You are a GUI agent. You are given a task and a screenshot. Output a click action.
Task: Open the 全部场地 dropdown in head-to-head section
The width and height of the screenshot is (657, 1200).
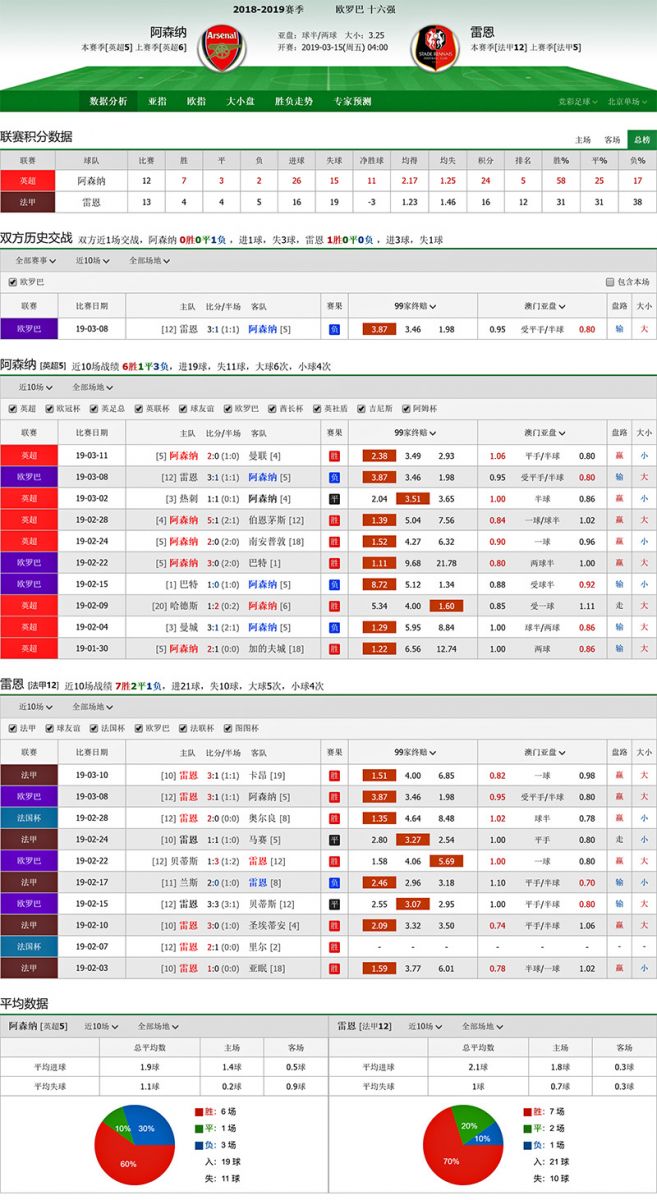(149, 260)
